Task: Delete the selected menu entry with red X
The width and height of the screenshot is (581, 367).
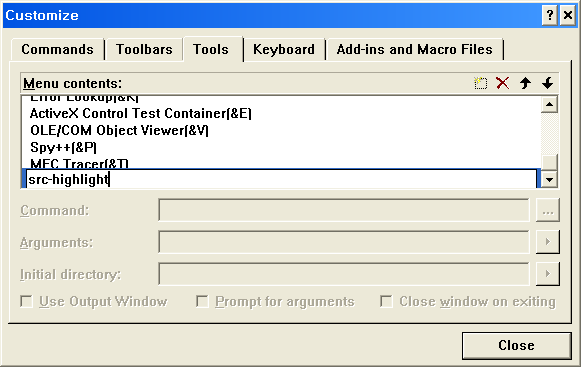Action: point(502,83)
